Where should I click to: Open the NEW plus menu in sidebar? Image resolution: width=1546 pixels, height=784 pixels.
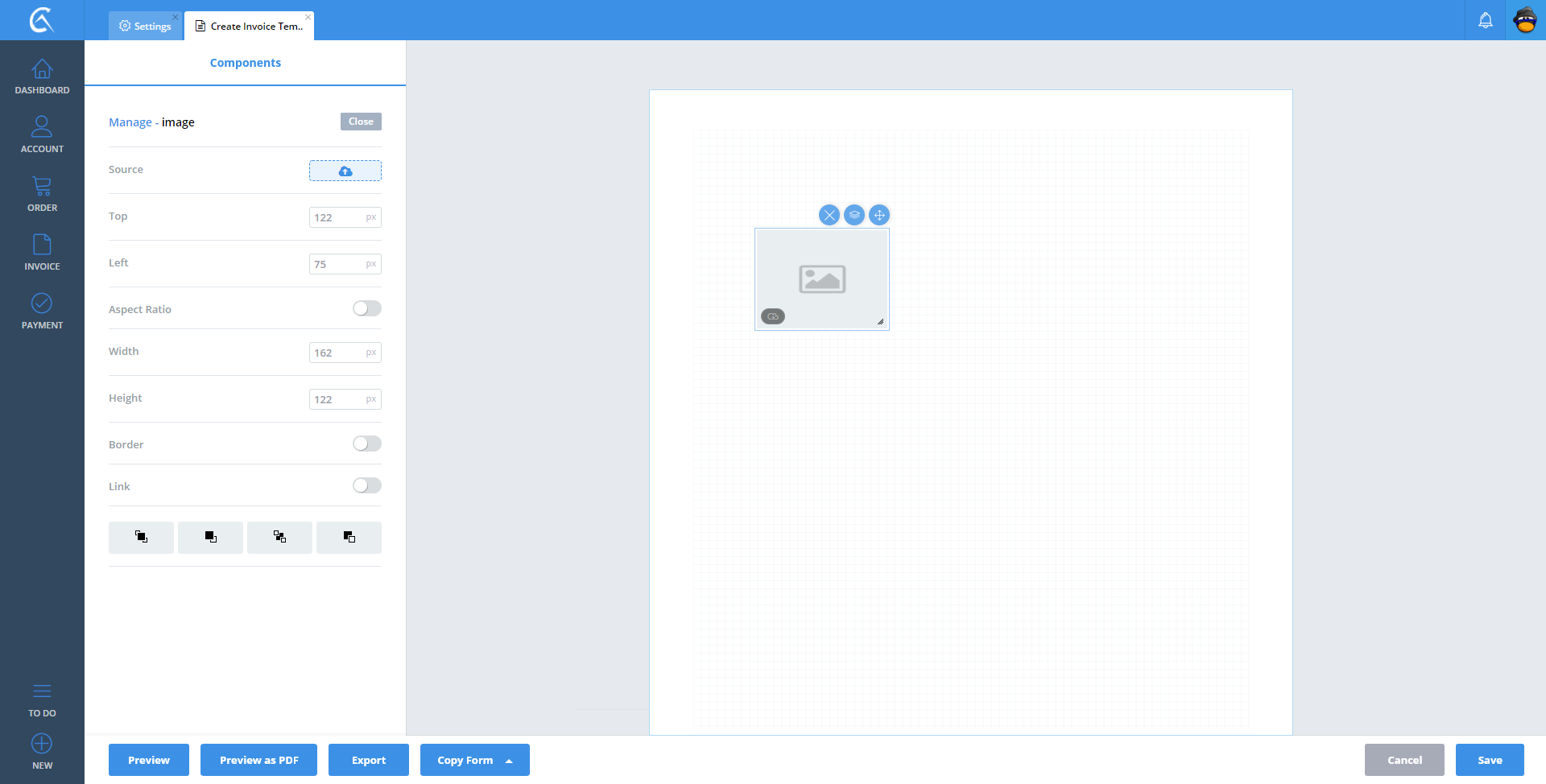(x=42, y=751)
